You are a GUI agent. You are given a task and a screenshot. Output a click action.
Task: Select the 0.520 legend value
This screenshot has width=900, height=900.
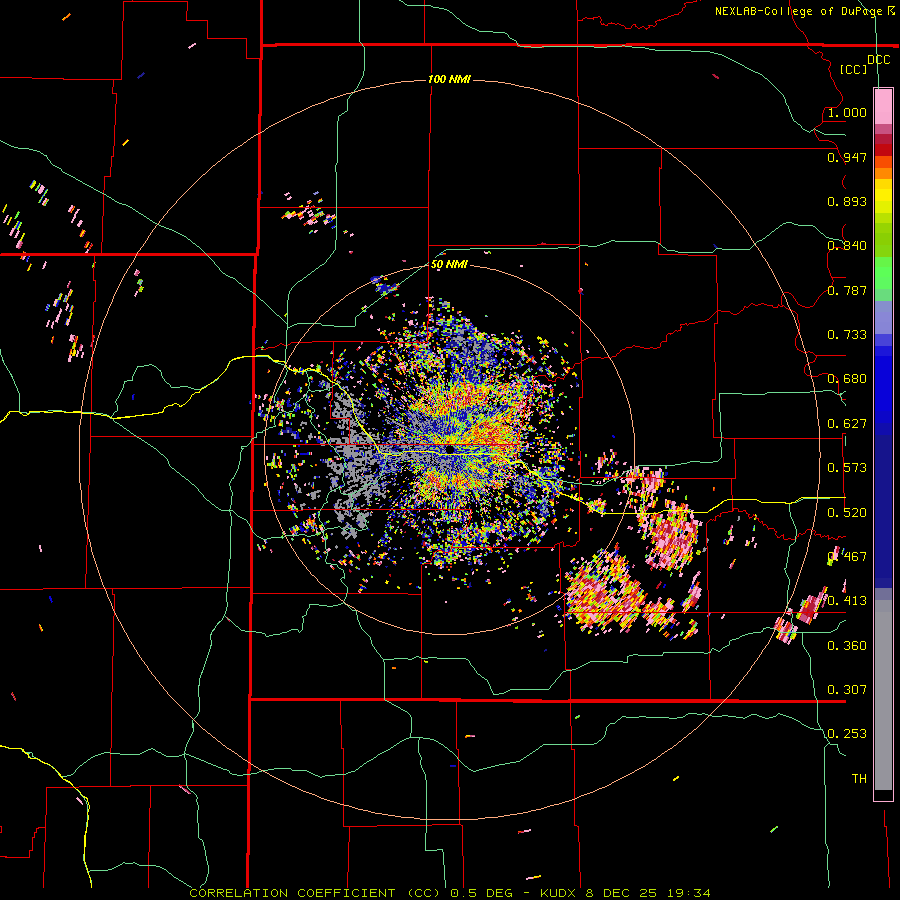click(x=847, y=513)
